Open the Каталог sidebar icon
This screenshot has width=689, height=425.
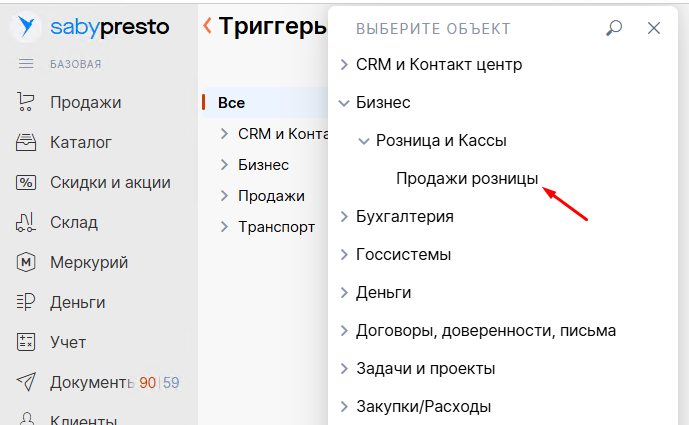(x=26, y=142)
